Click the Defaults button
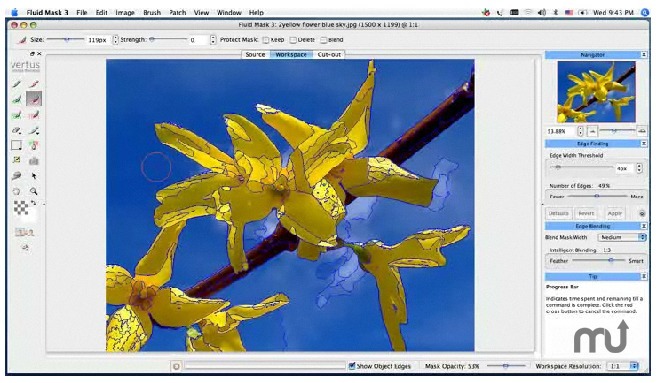Viewport: 659px width, 383px height. [559, 214]
